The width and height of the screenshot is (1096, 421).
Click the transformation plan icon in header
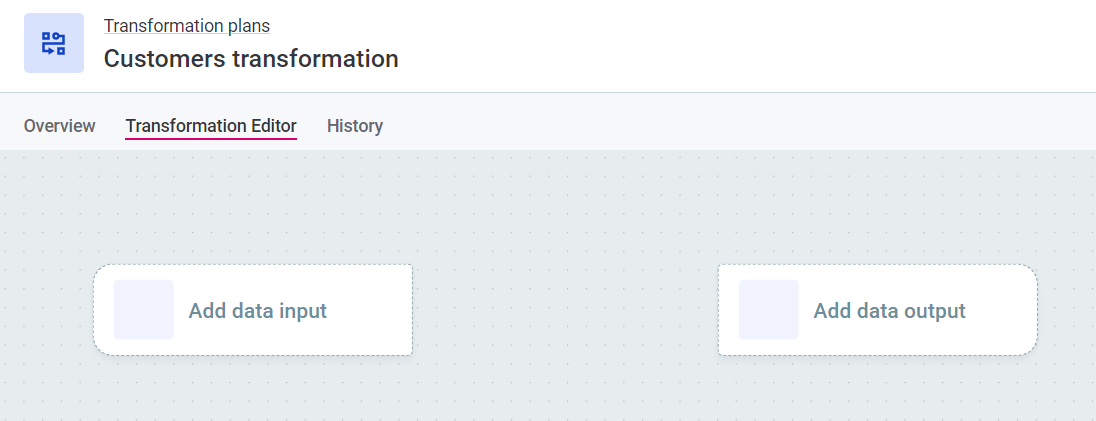(54, 43)
